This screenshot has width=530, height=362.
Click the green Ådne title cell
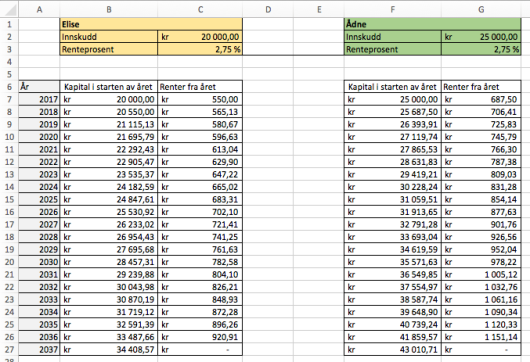click(433, 24)
